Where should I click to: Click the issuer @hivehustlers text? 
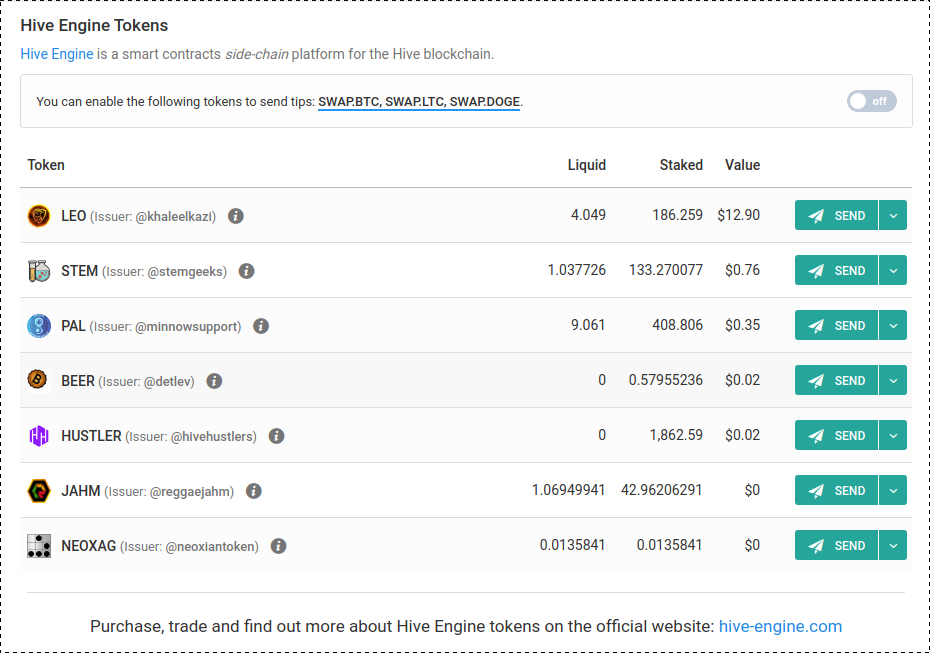point(212,437)
